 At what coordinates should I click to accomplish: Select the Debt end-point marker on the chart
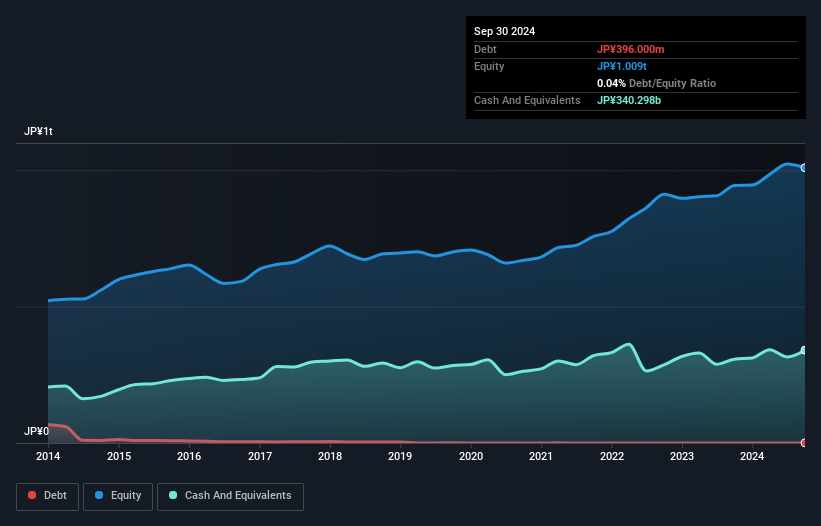[x=804, y=443]
